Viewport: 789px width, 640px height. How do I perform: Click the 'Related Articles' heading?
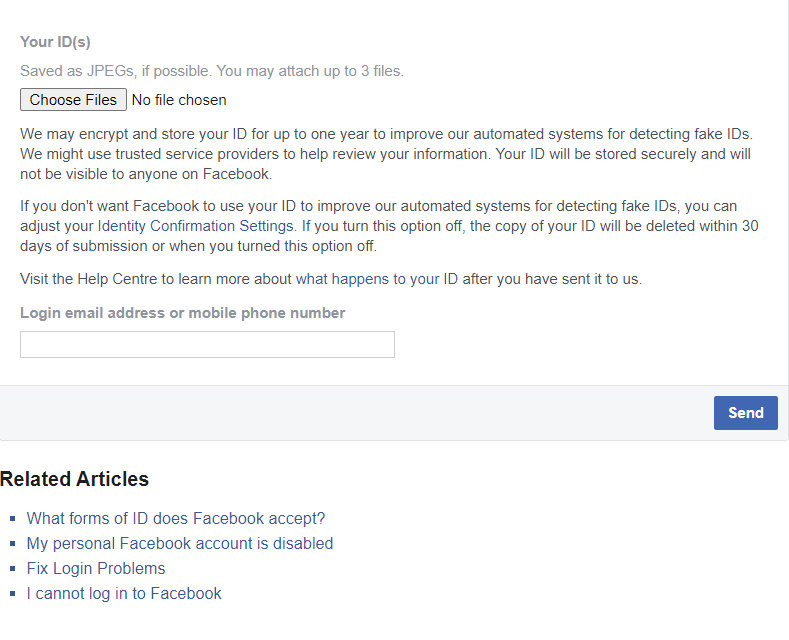coord(74,479)
